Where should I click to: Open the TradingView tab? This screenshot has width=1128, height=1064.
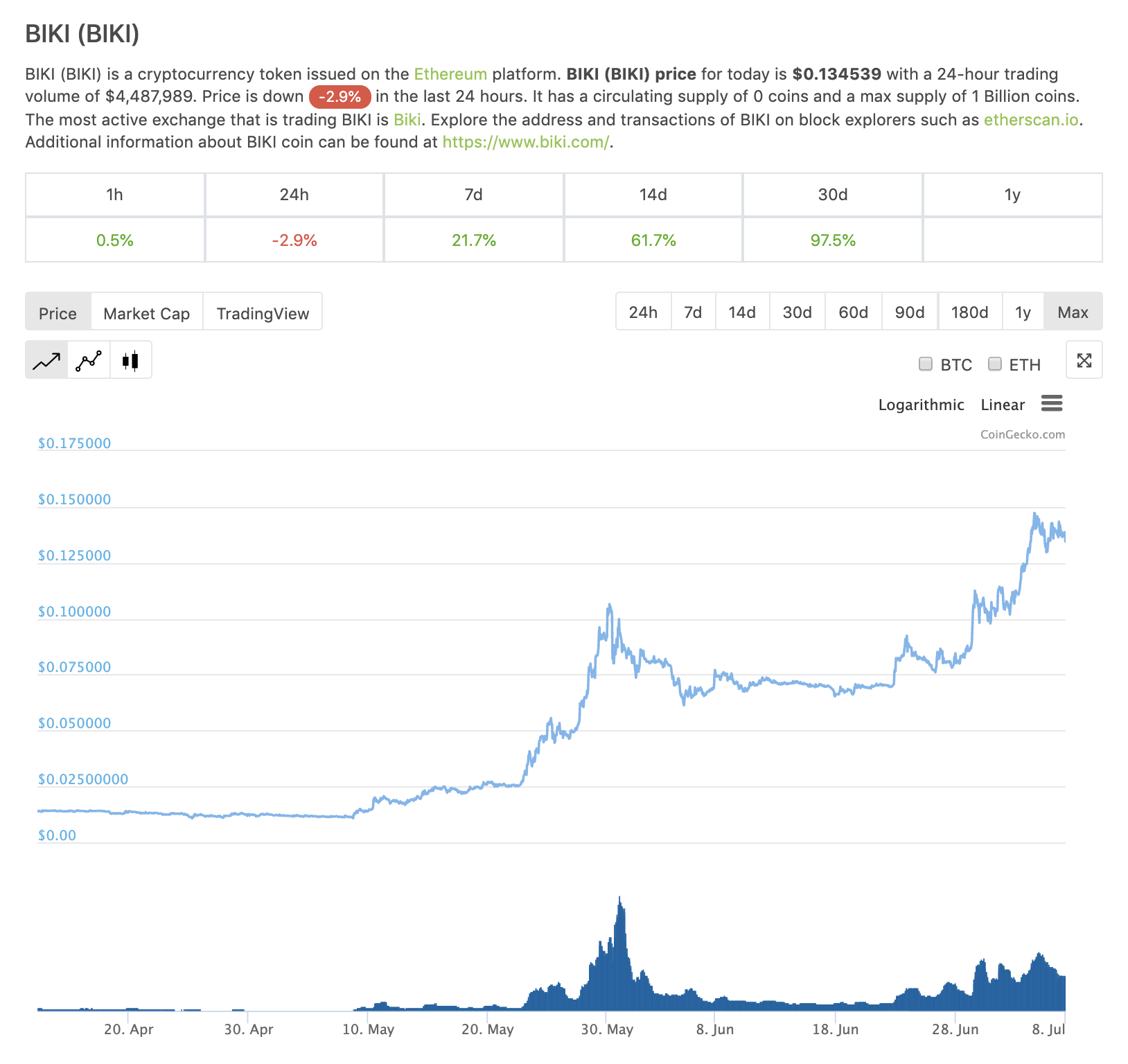tap(263, 313)
